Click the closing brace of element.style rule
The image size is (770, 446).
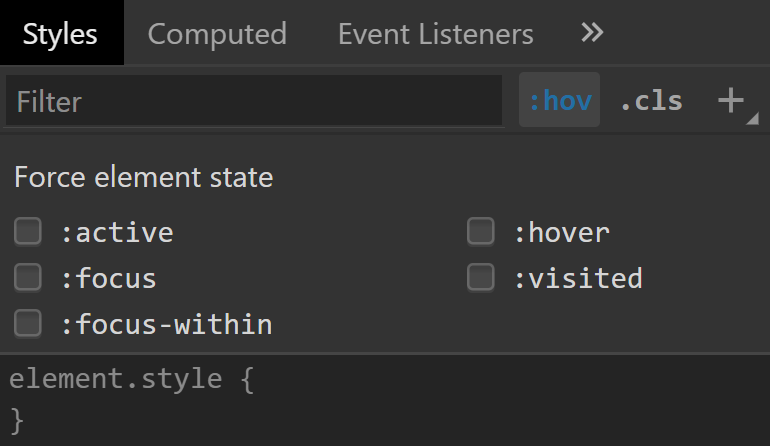click(x=16, y=418)
